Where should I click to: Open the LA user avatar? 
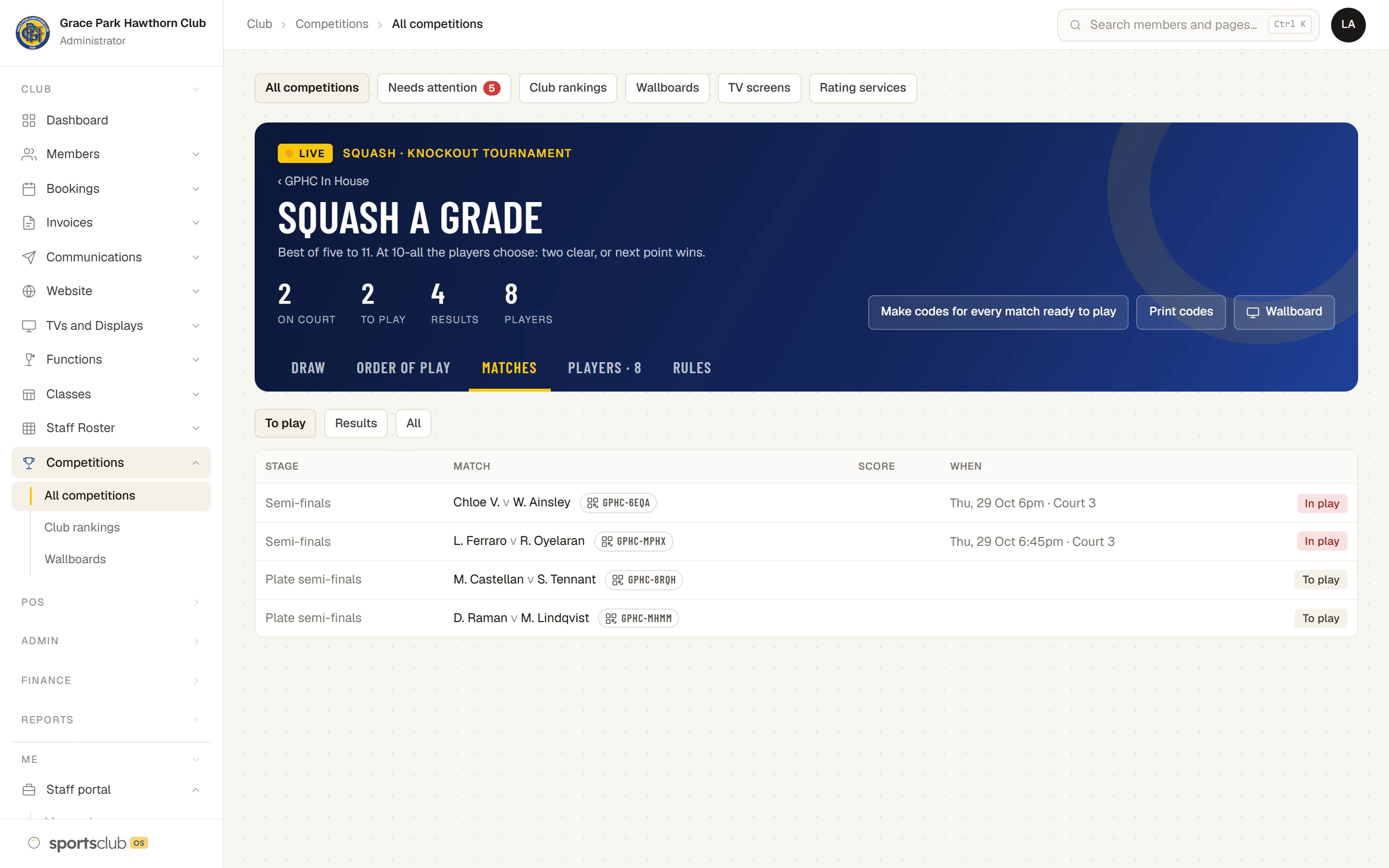[1348, 25]
